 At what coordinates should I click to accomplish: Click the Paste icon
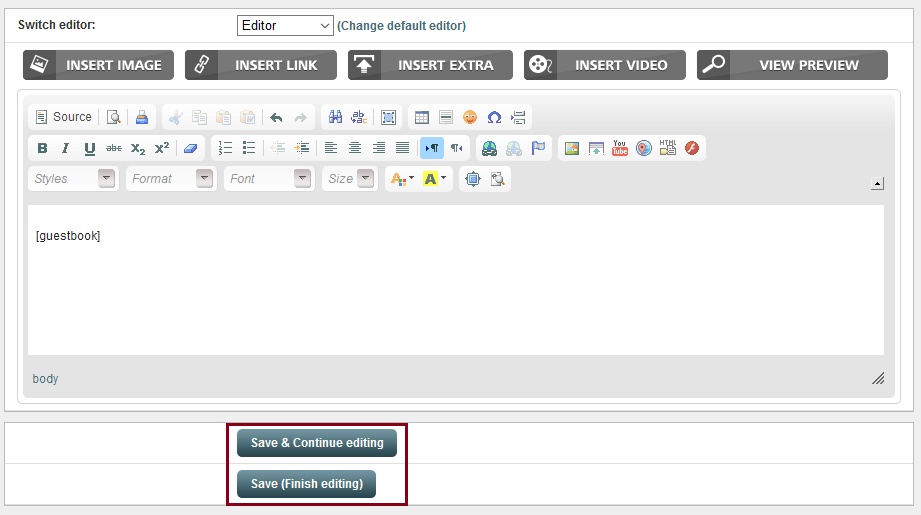point(223,117)
